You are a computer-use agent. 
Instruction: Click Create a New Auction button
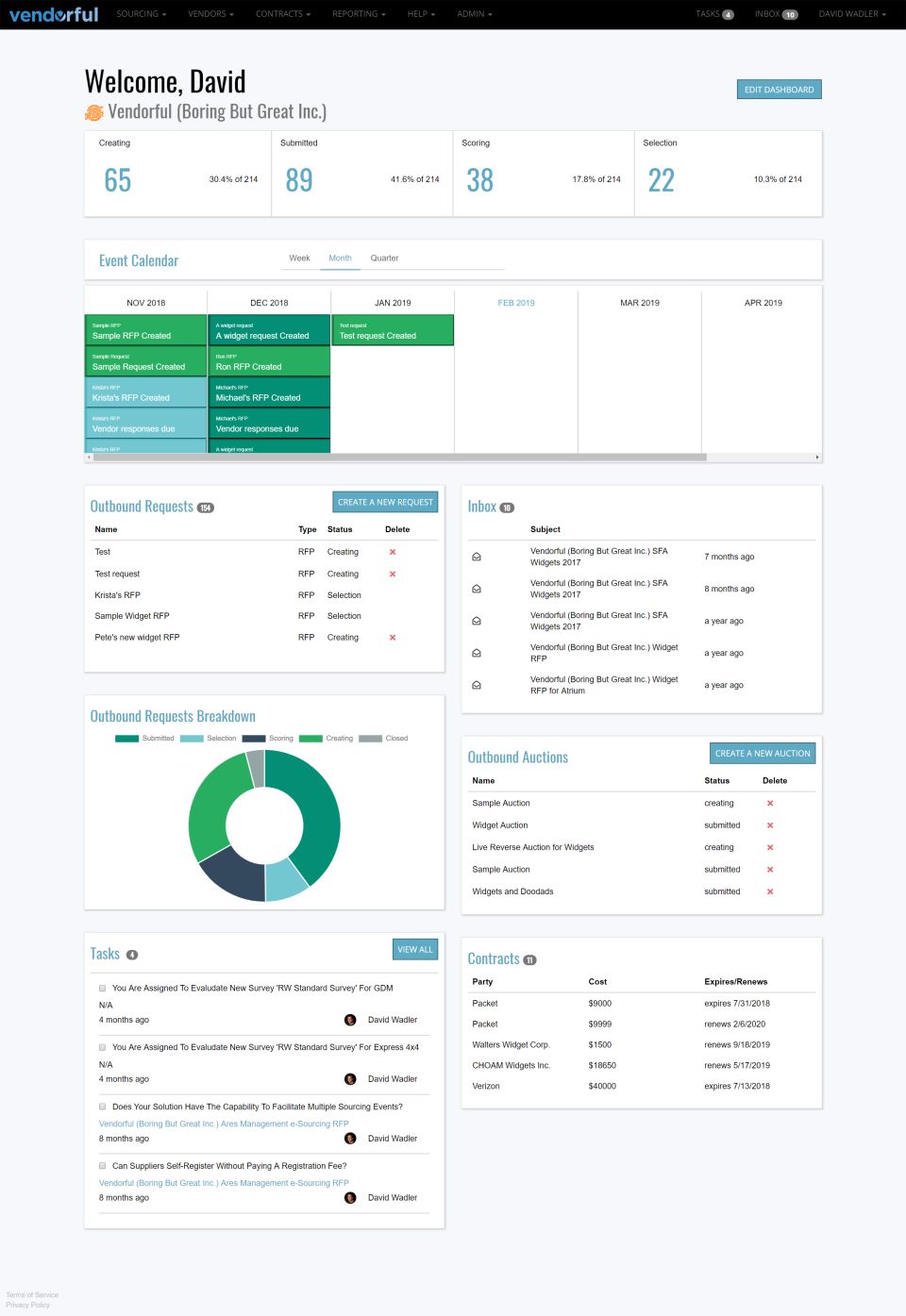(763, 753)
